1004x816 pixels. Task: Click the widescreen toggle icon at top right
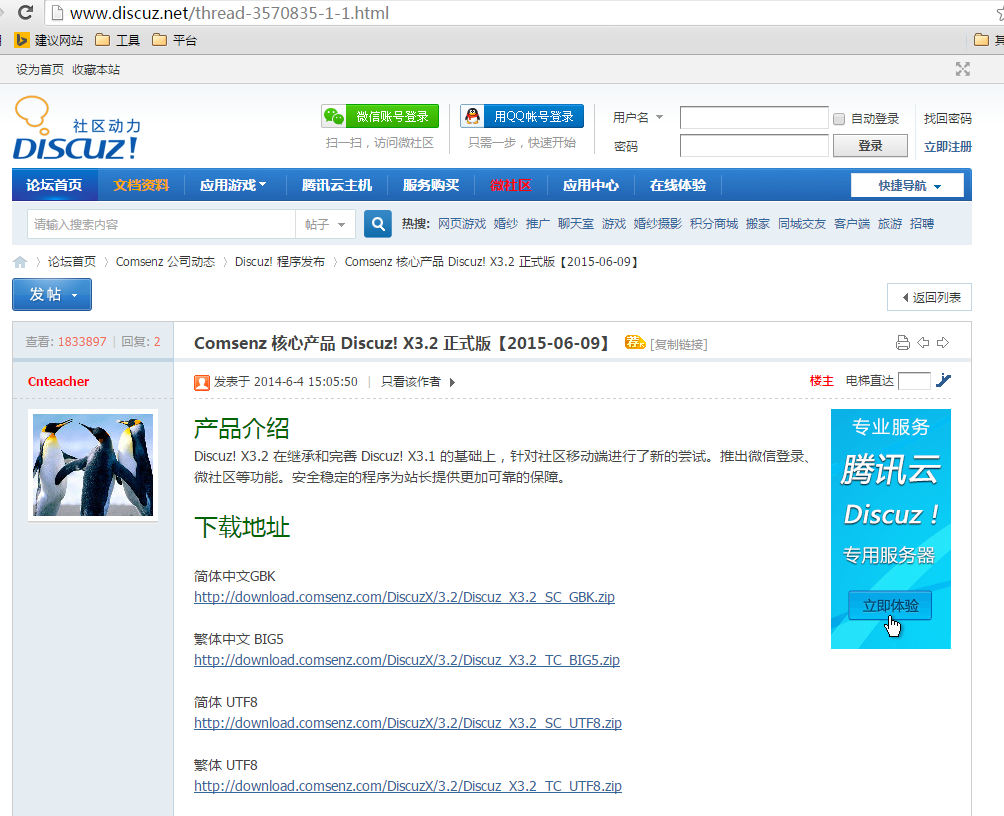(x=962, y=69)
